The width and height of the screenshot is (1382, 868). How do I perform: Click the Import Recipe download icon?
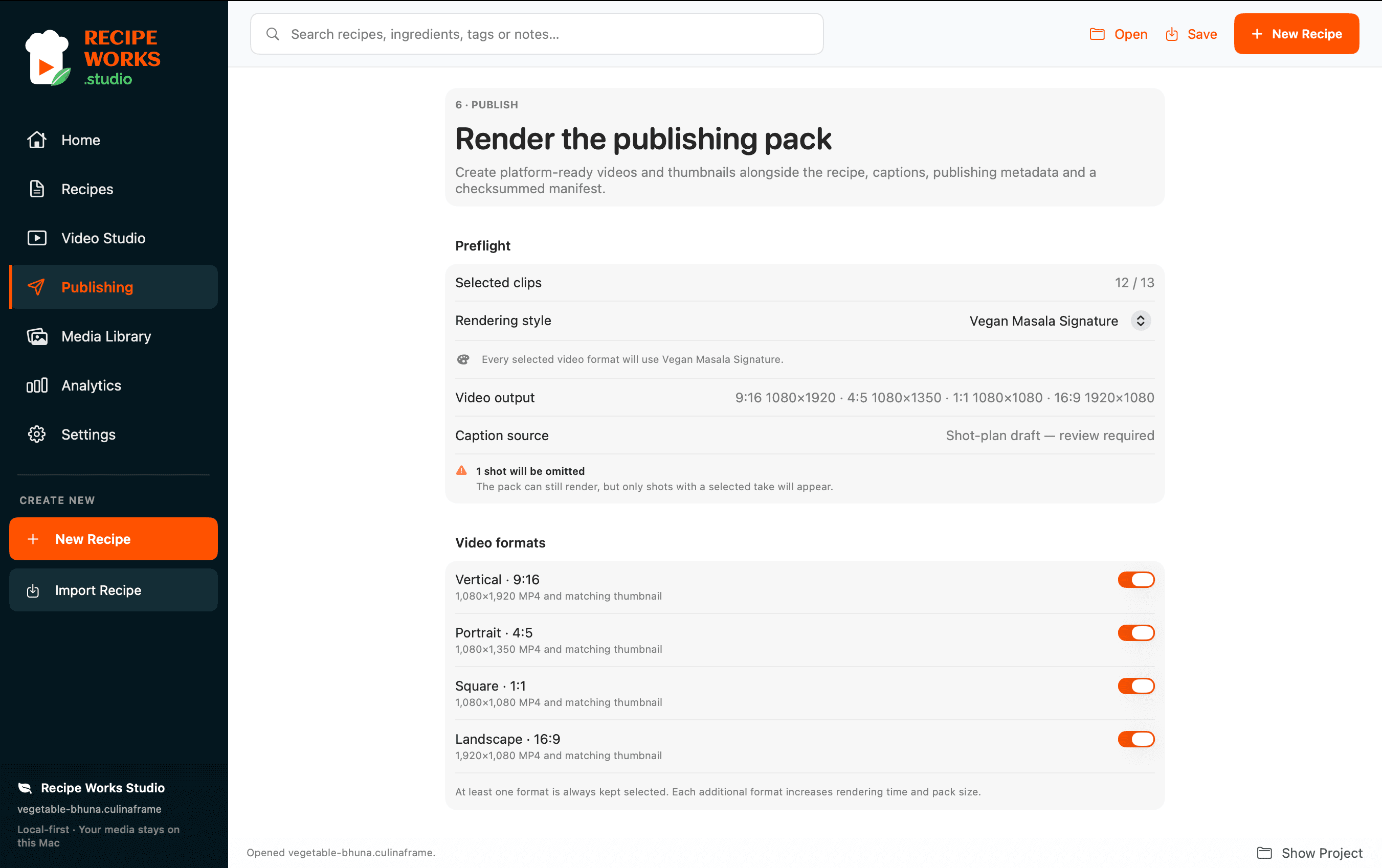(x=33, y=590)
